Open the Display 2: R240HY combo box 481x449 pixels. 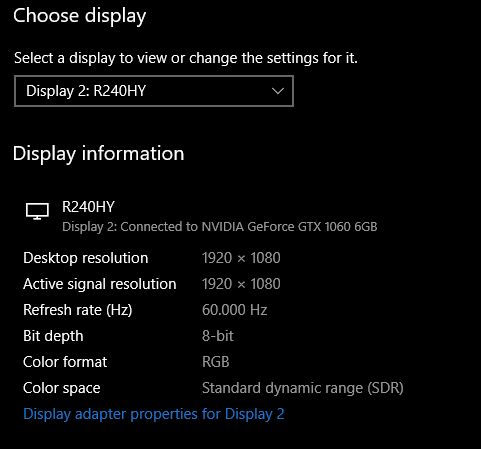154,91
